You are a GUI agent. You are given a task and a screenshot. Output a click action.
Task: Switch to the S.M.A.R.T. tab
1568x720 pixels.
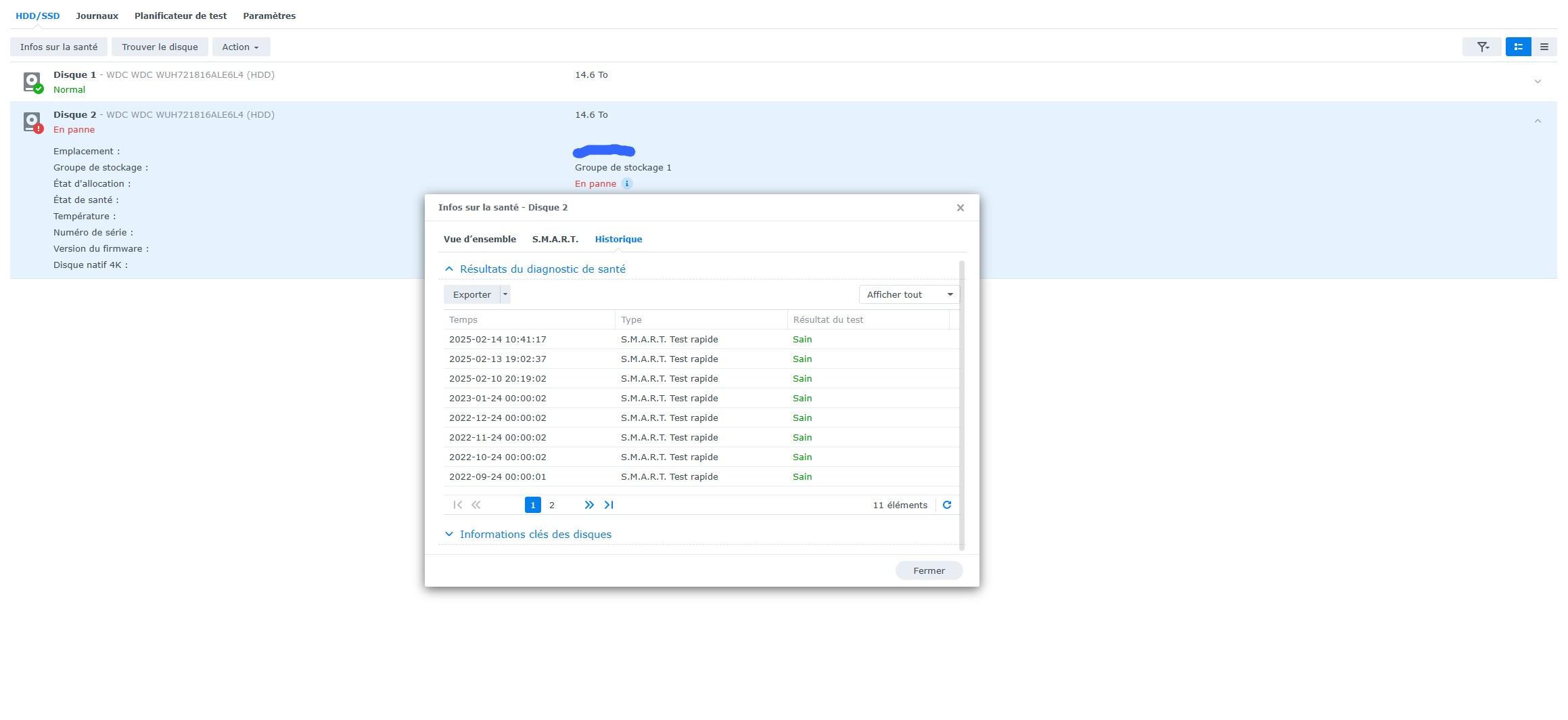[x=555, y=240]
